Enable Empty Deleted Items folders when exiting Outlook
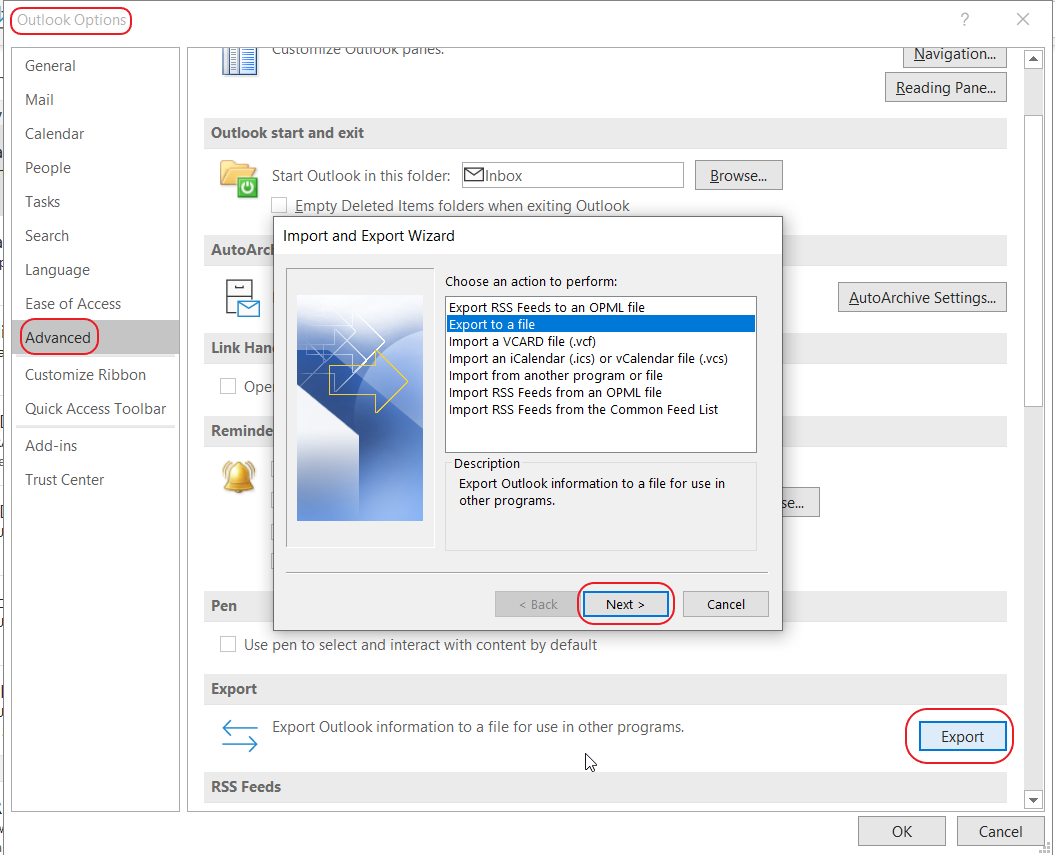The width and height of the screenshot is (1055, 855). click(279, 205)
